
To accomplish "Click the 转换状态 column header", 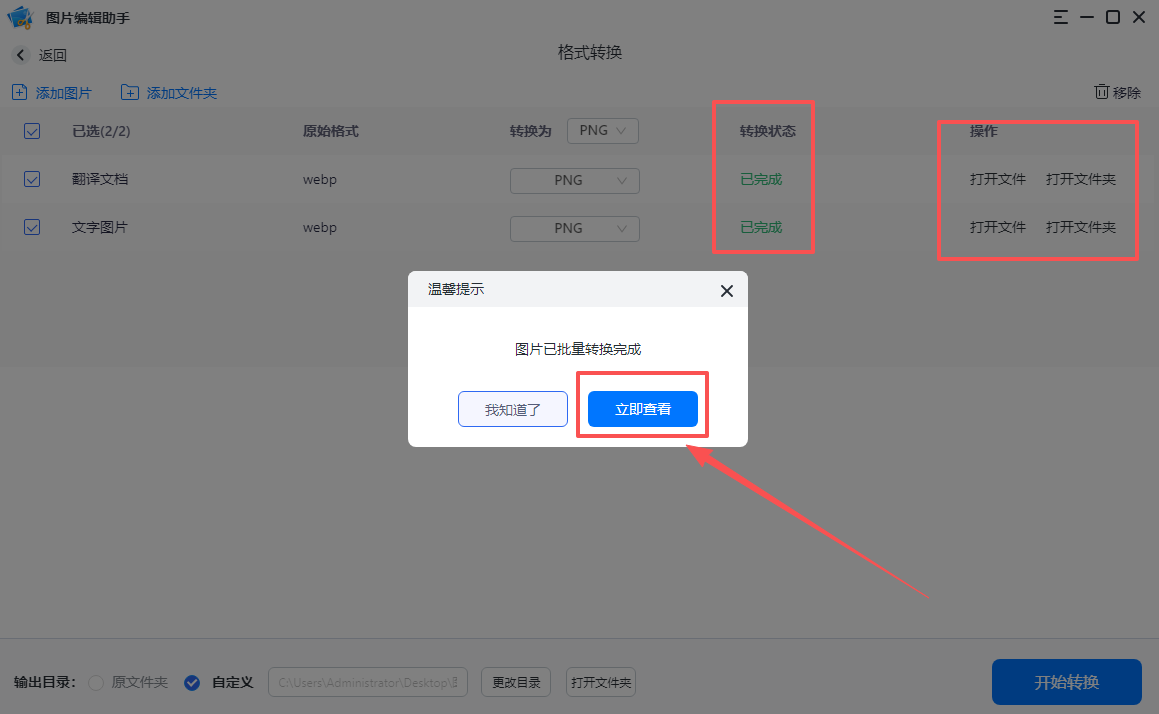I will coord(768,131).
